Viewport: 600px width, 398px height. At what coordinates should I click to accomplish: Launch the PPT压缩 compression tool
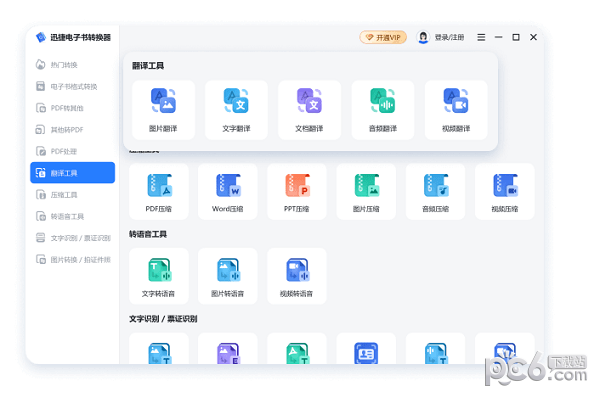click(297, 192)
